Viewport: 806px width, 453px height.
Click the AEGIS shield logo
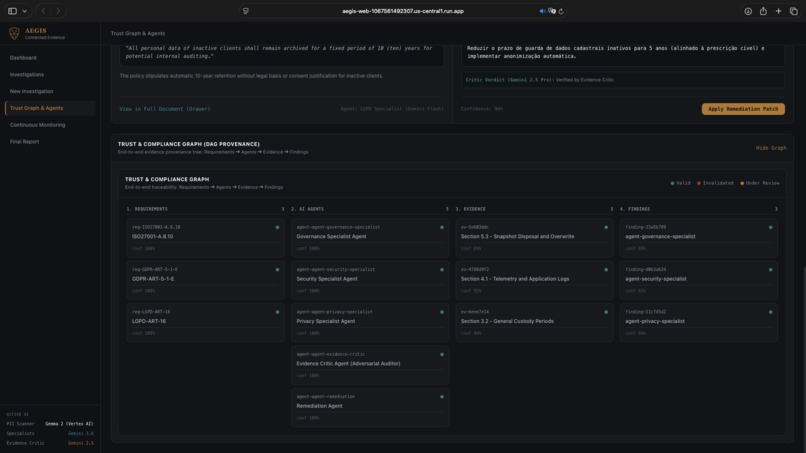coord(14,33)
